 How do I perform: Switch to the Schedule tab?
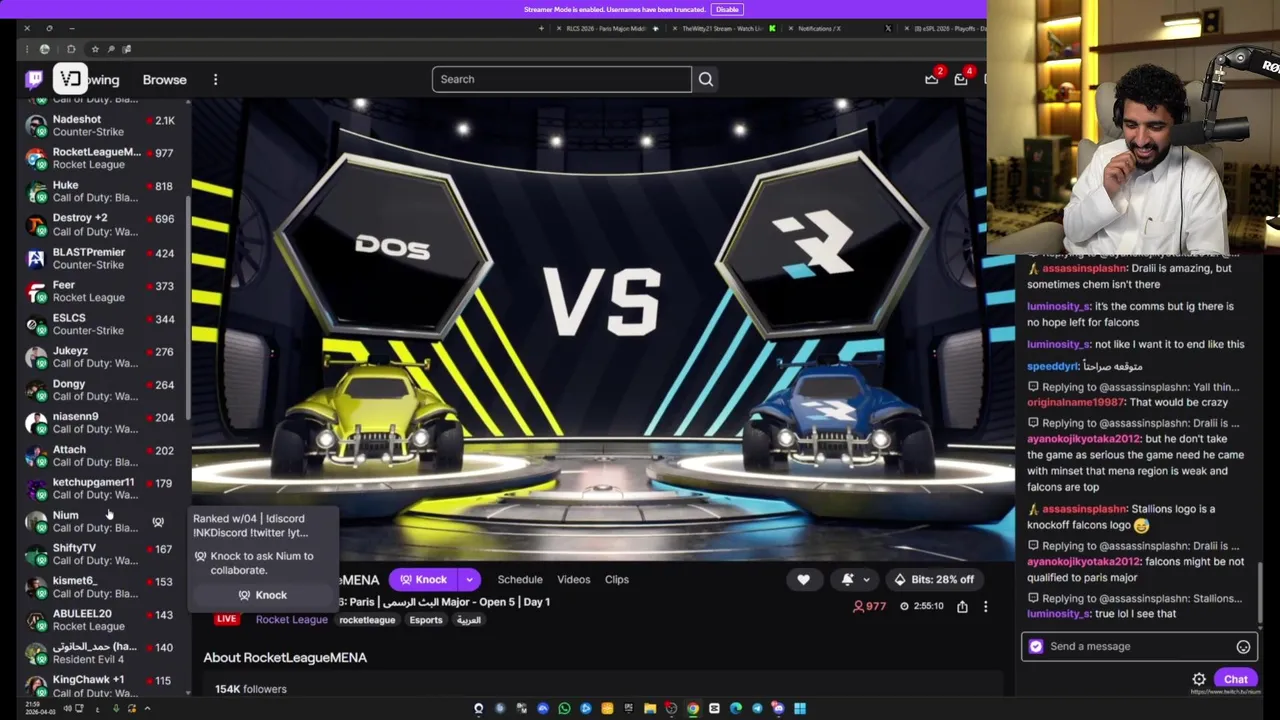[x=520, y=579]
